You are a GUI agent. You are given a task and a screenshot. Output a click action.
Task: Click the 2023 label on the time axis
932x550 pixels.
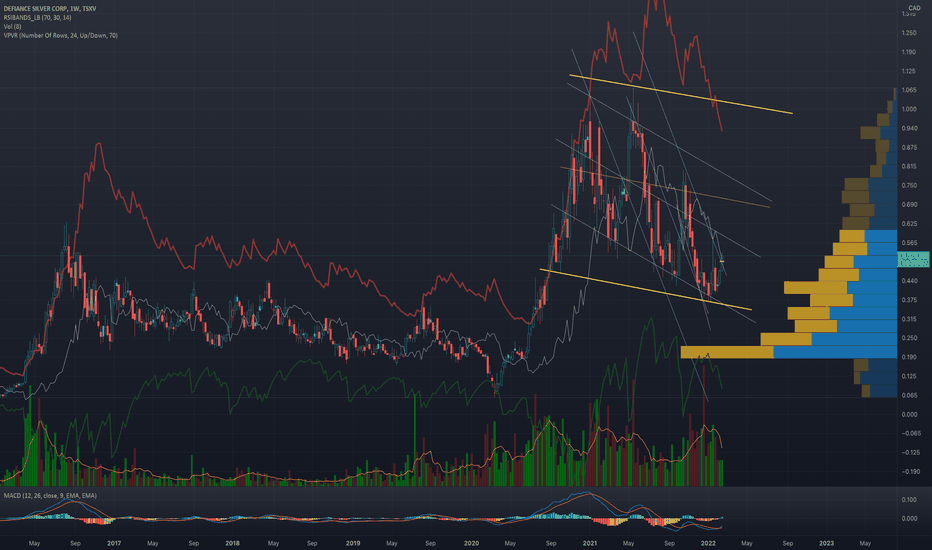tap(826, 543)
